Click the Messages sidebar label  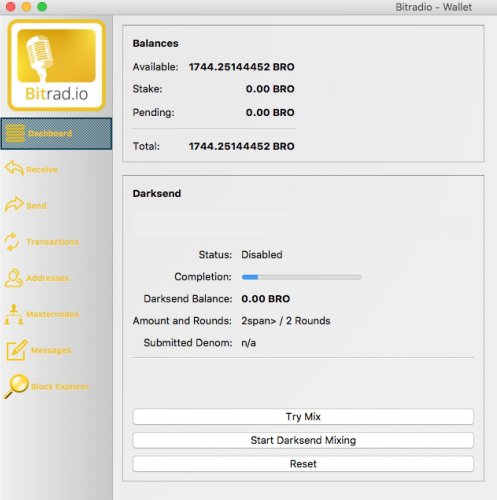point(51,350)
